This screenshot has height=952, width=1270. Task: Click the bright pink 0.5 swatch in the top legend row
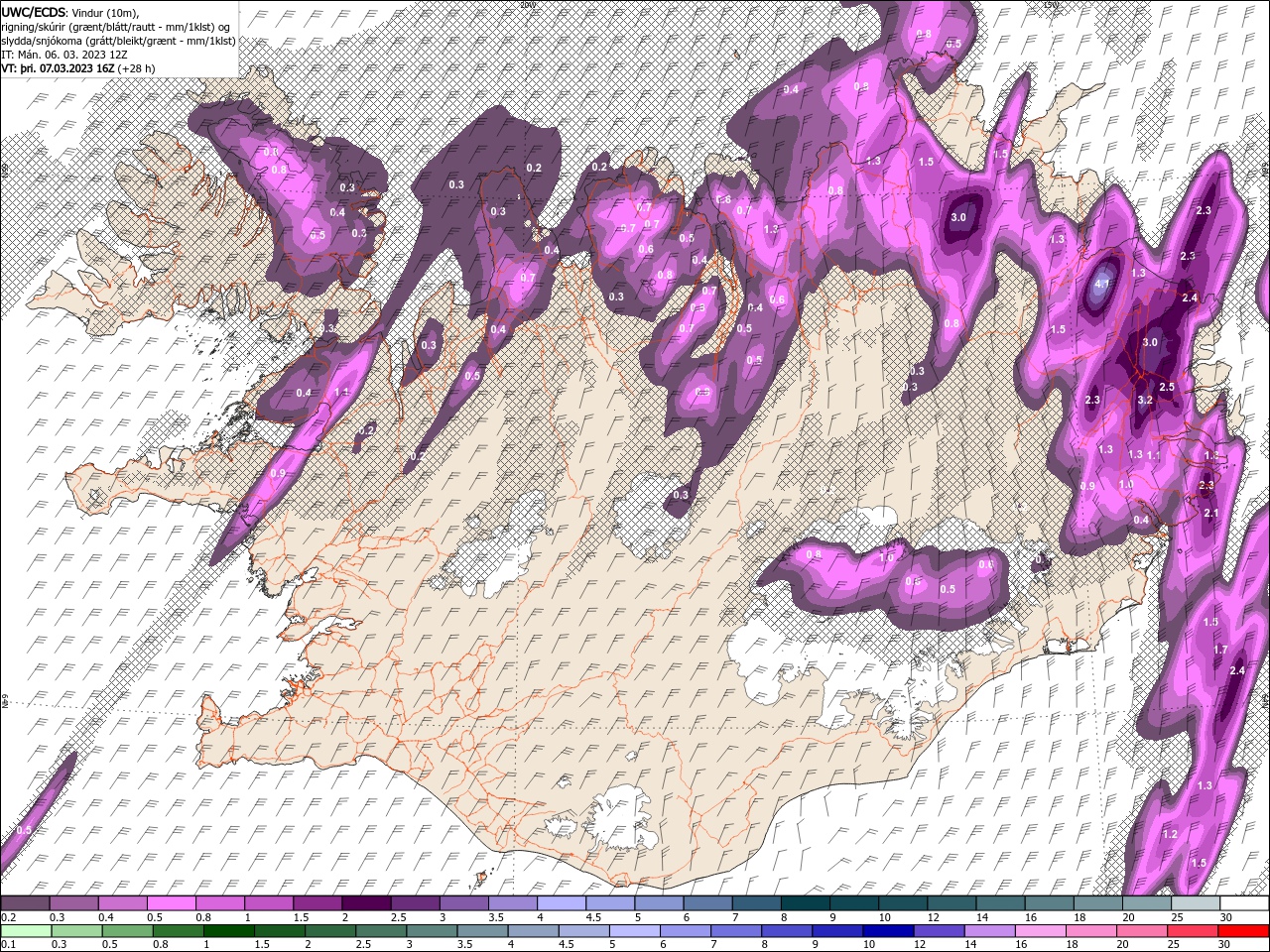[171, 903]
